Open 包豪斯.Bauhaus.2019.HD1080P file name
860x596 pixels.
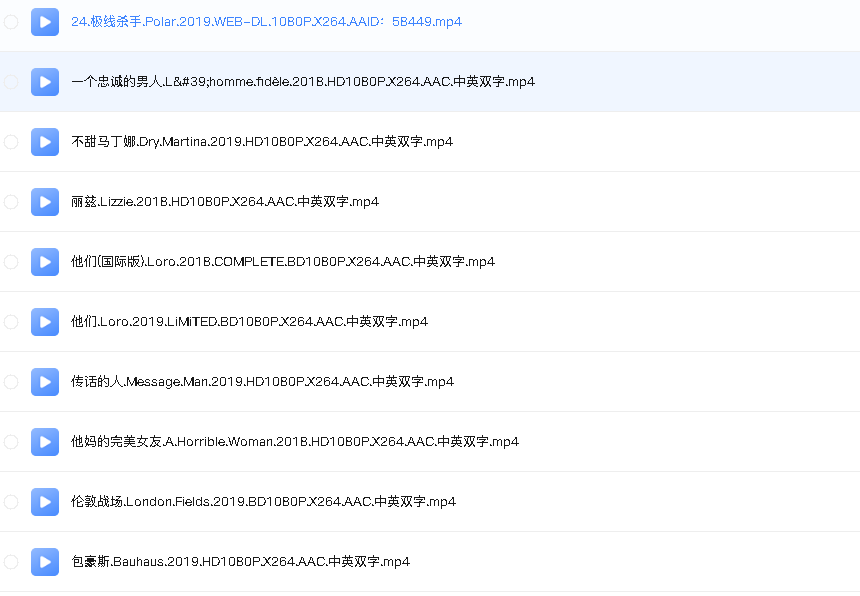pos(240,562)
